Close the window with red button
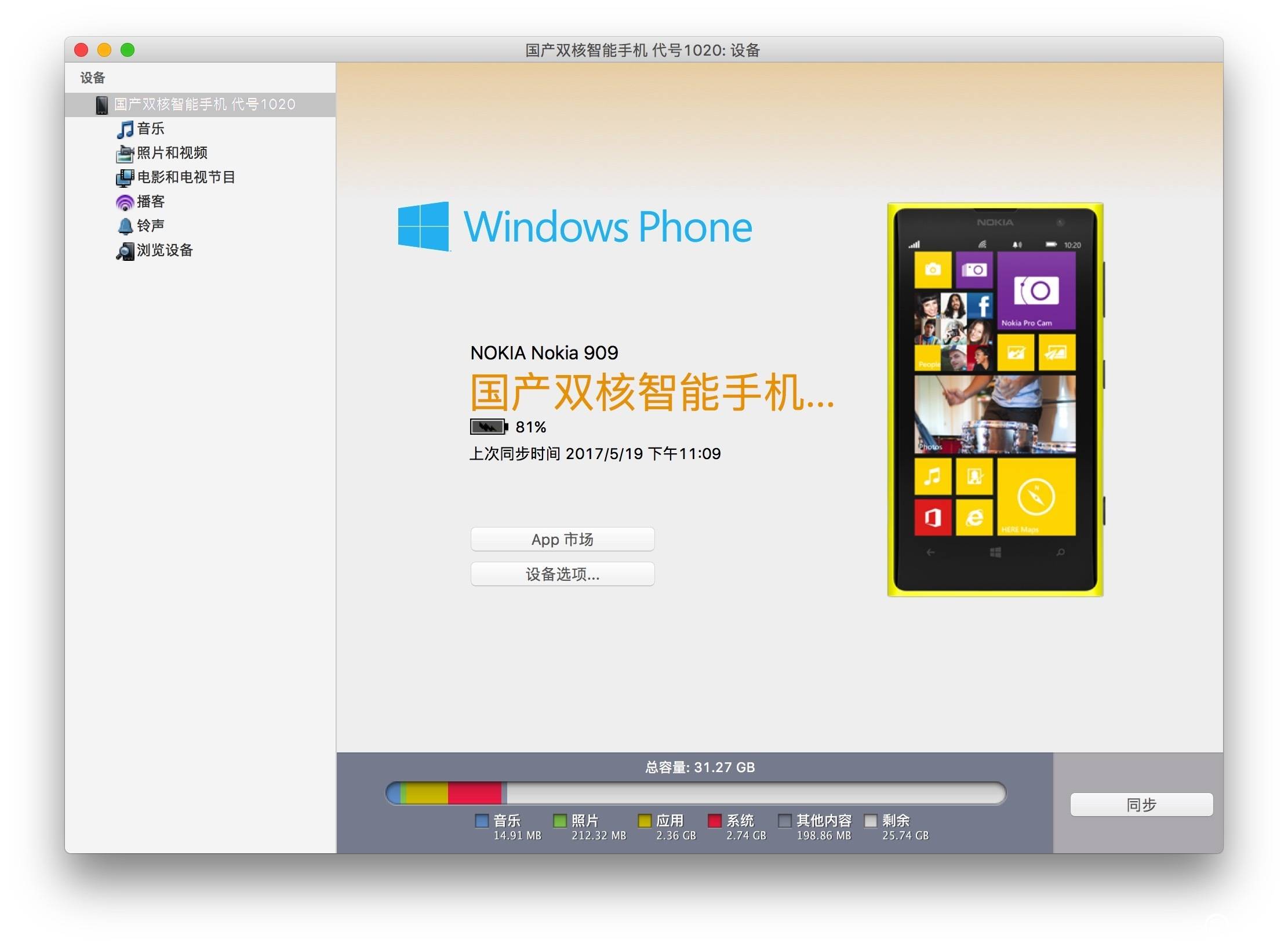Screen dimensions: 1288x946 81,50
